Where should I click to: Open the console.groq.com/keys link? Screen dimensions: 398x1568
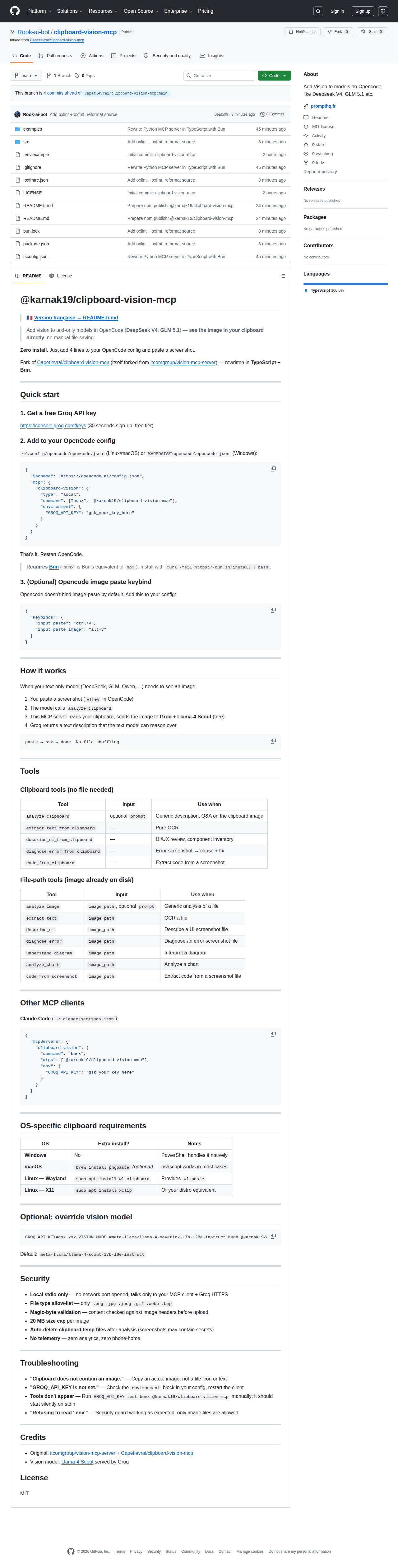[x=53, y=425]
